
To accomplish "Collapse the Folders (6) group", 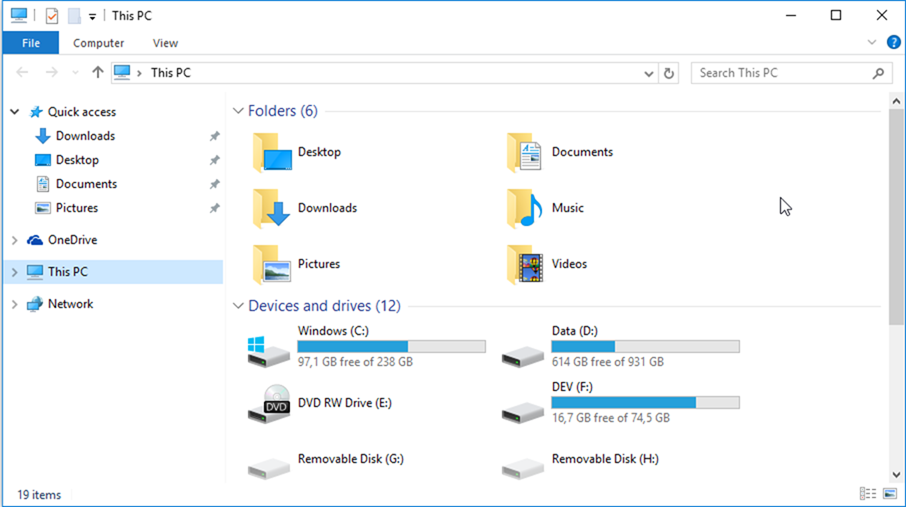I will (238, 111).
